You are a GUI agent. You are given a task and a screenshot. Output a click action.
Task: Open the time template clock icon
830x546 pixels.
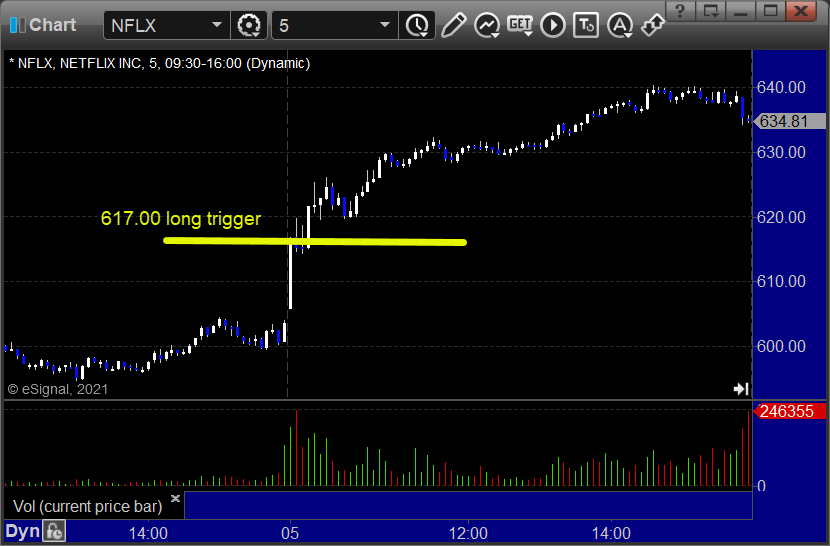click(x=418, y=25)
